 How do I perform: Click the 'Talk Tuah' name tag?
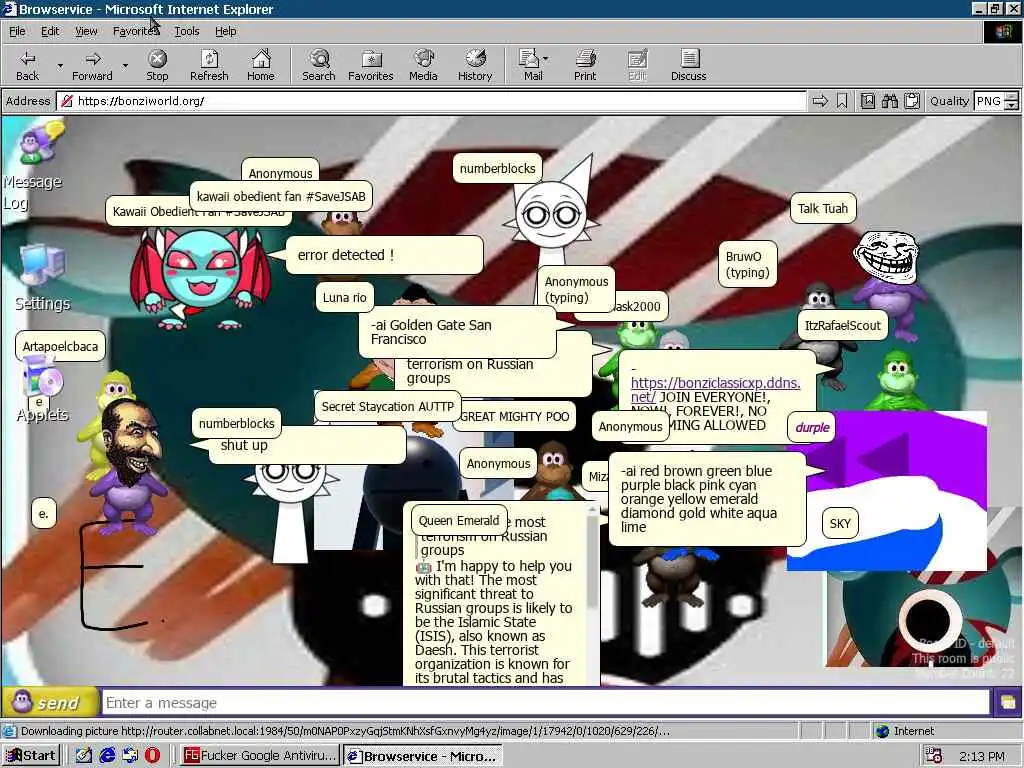tap(823, 208)
